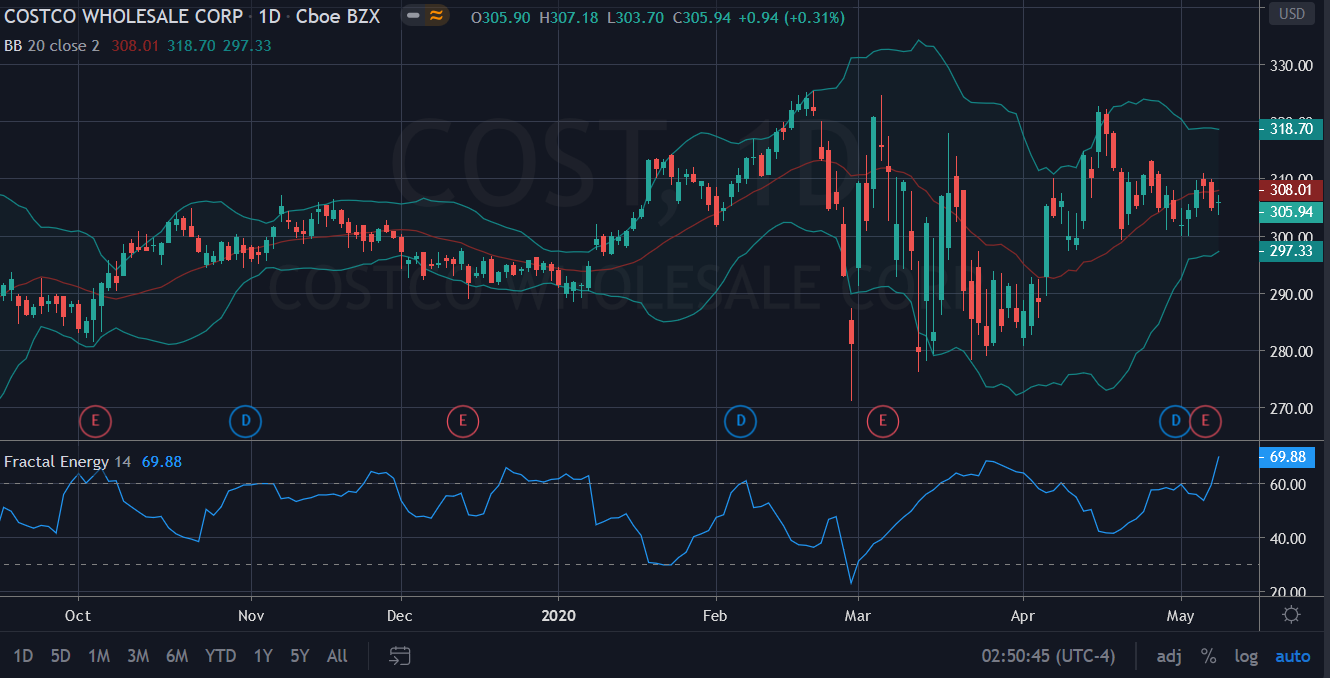Viewport: 1330px width, 678px height.
Task: Open the earnings marker near March
Action: point(882,421)
